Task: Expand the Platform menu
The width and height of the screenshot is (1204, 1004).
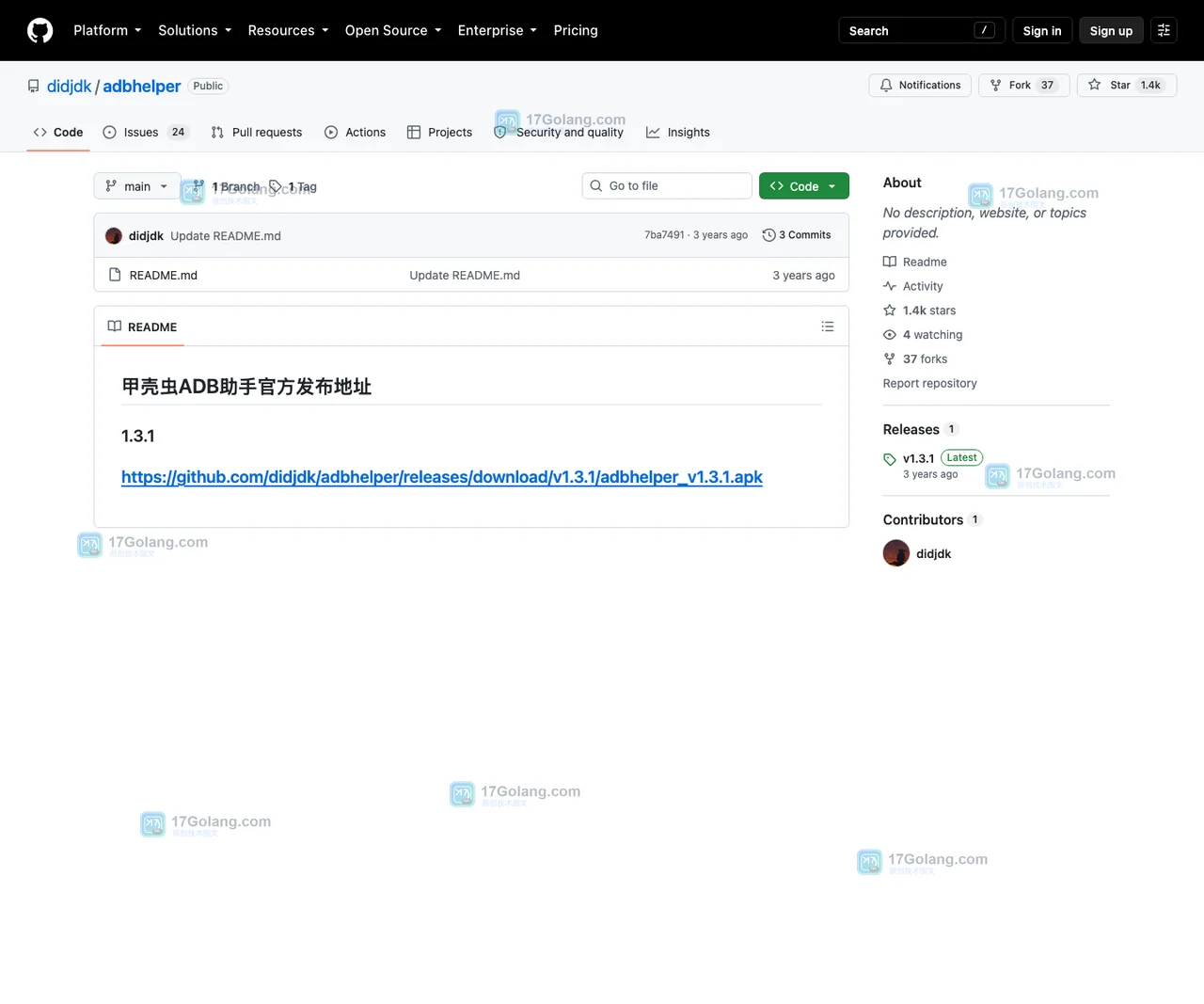Action: coord(107,30)
